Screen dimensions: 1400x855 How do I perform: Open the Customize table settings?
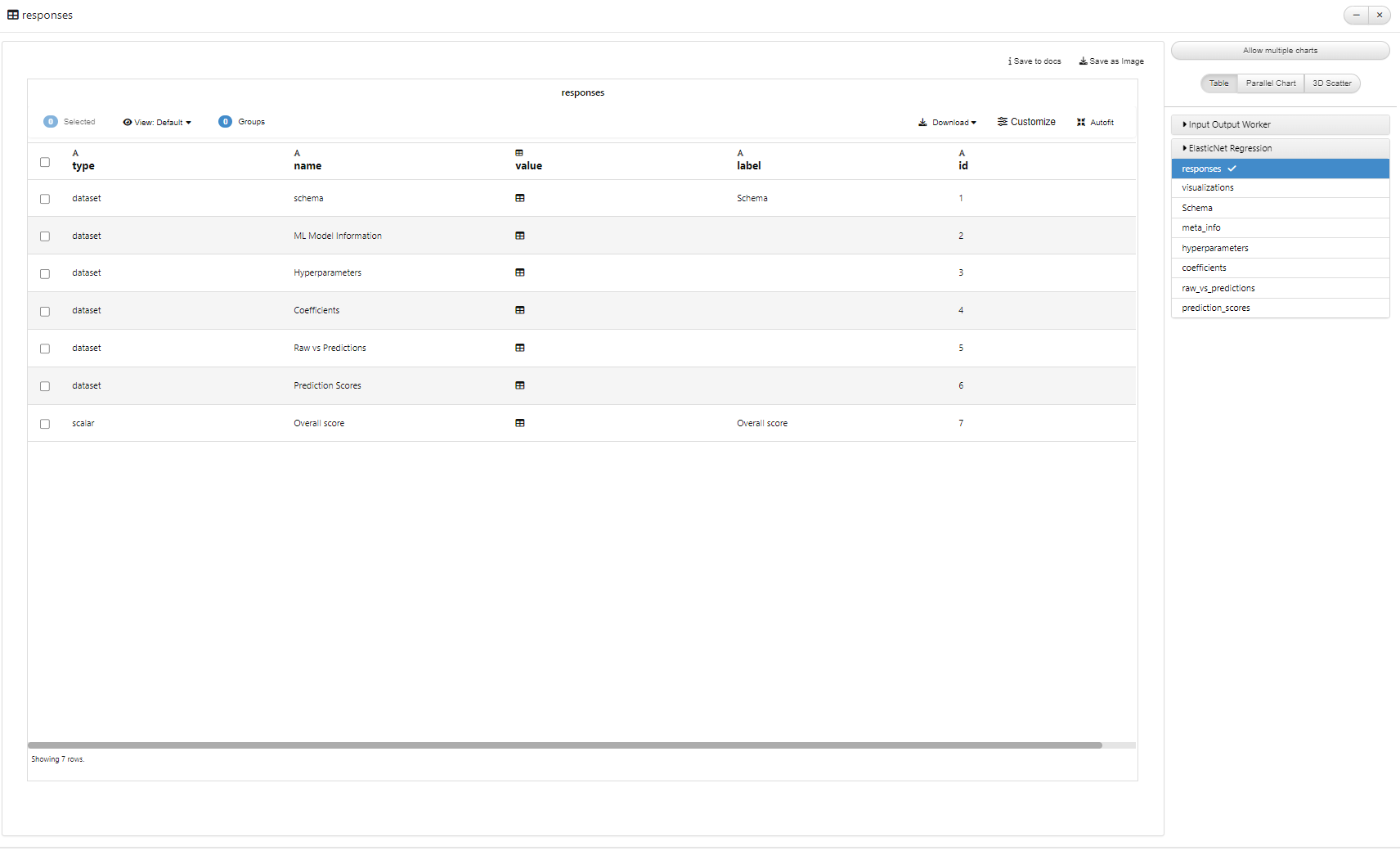[x=1026, y=122]
